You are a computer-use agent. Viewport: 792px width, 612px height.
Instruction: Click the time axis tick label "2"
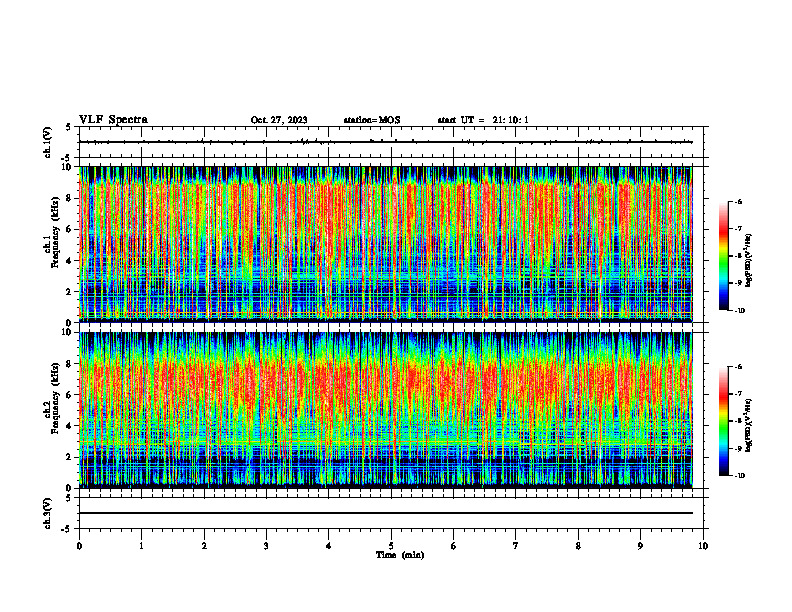(x=204, y=546)
